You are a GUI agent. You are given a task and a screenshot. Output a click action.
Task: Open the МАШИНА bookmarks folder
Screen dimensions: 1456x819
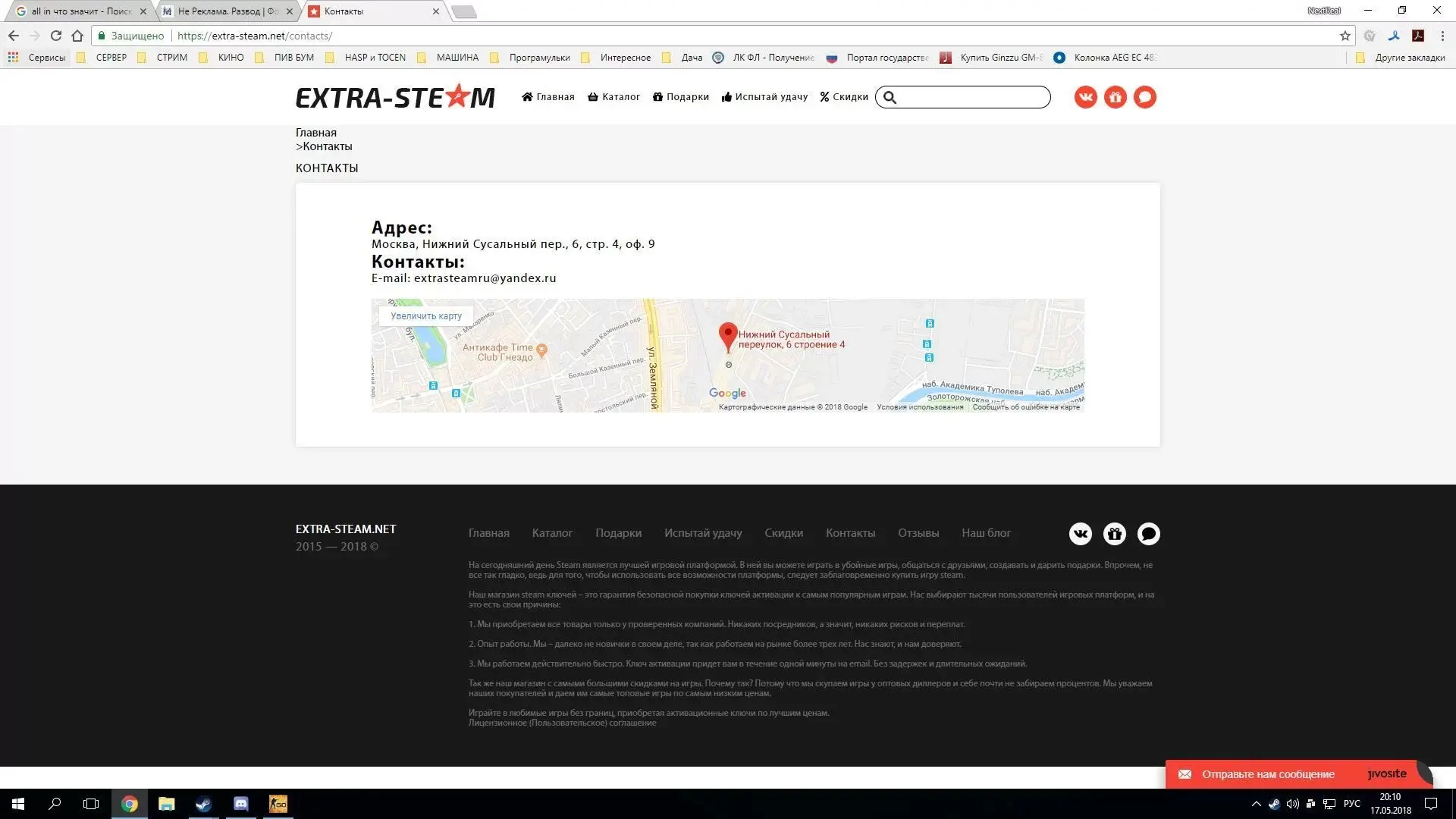448,57
